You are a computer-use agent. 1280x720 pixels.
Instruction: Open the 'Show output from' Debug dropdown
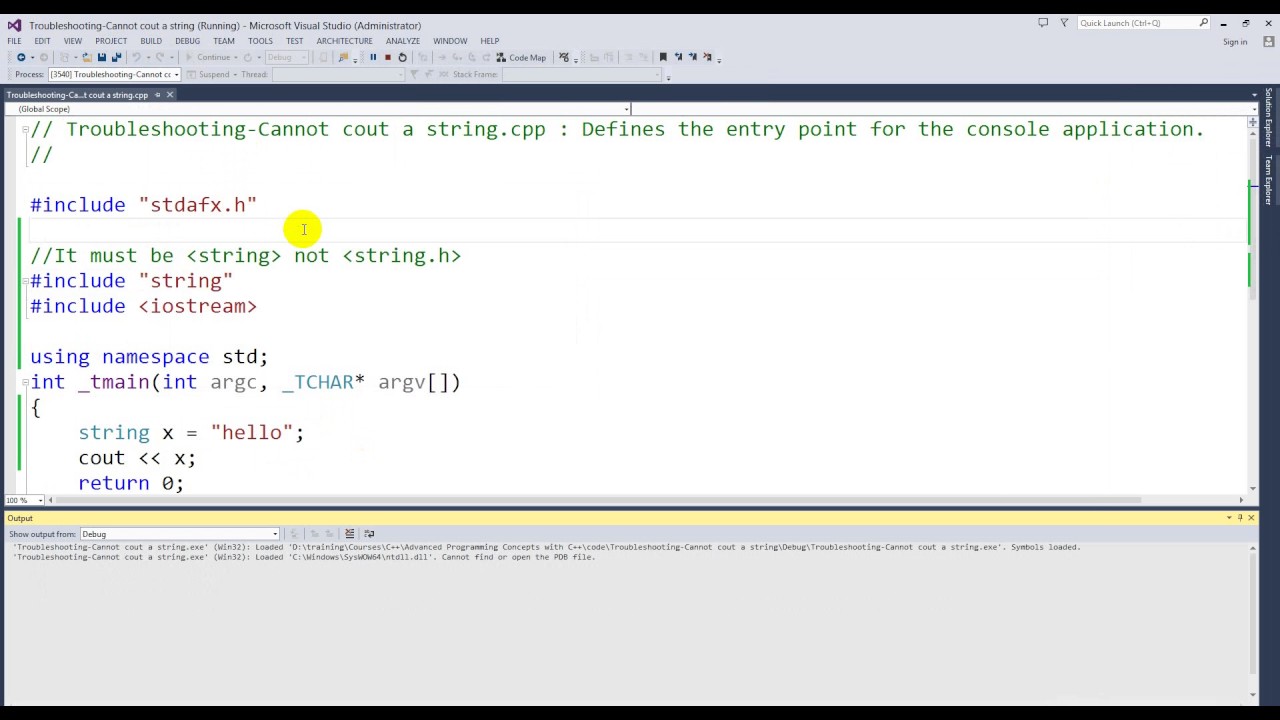(275, 534)
